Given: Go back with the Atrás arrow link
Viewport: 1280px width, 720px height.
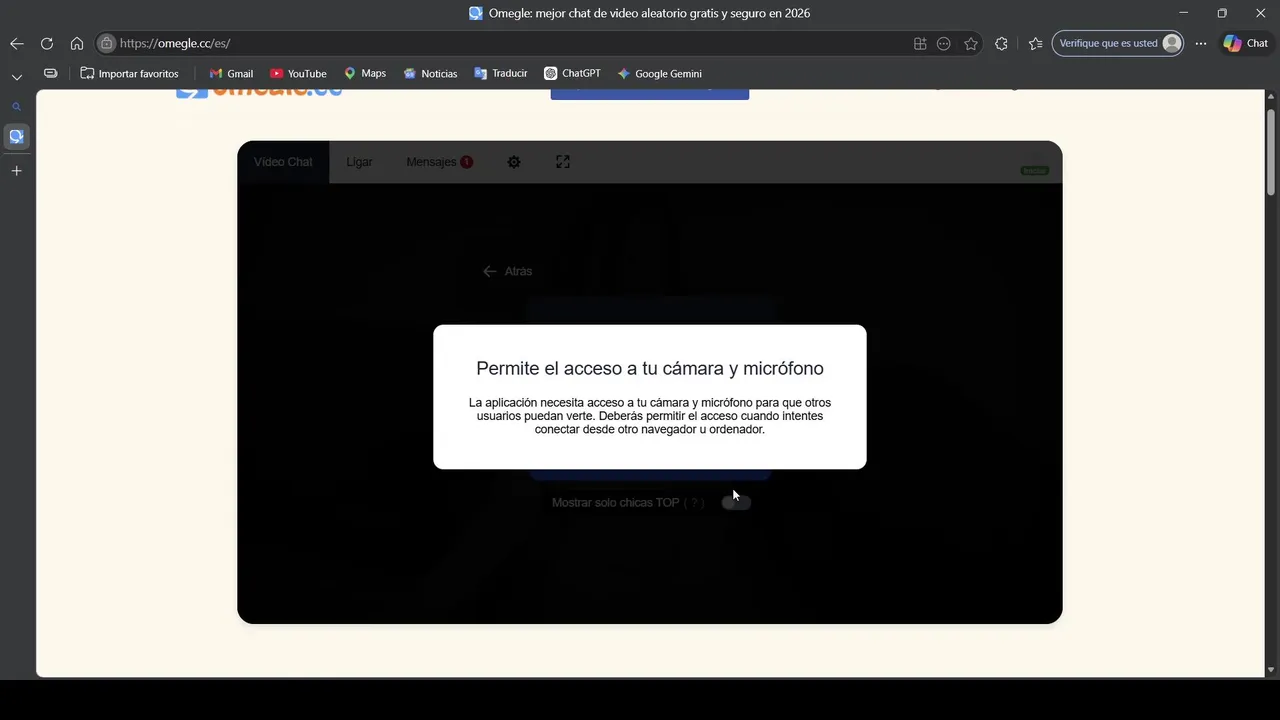Looking at the screenshot, I should [x=507, y=271].
